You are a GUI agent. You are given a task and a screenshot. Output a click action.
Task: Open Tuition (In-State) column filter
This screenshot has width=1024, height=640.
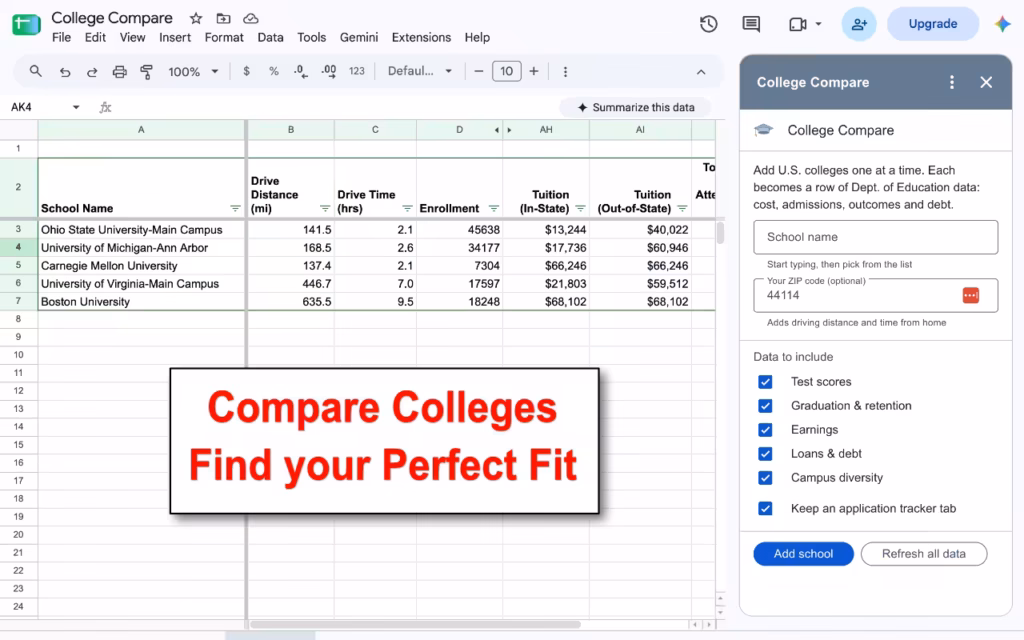(580, 208)
